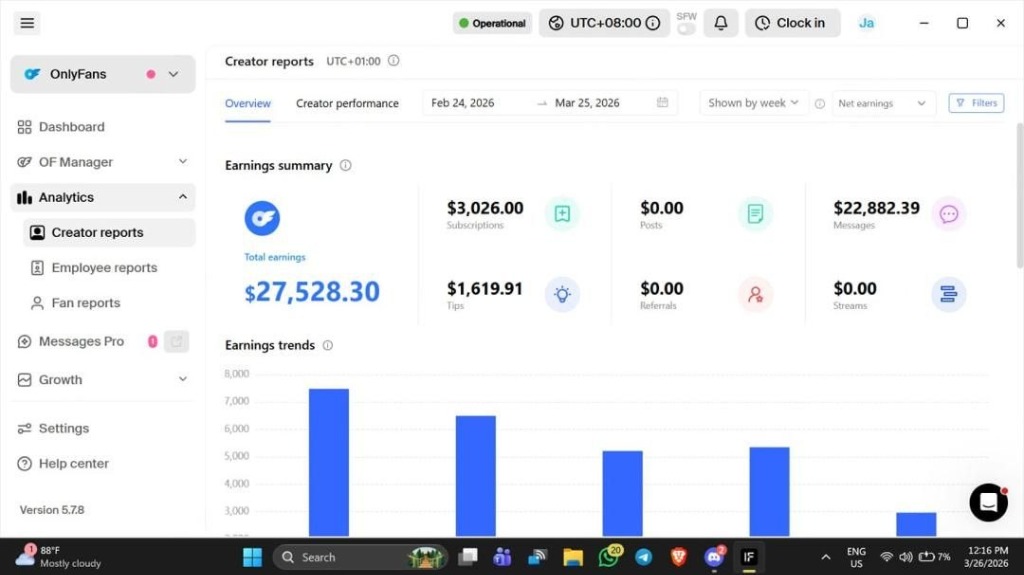Switch to the Overview tab
Screen dimensions: 1024x575
tap(248, 103)
